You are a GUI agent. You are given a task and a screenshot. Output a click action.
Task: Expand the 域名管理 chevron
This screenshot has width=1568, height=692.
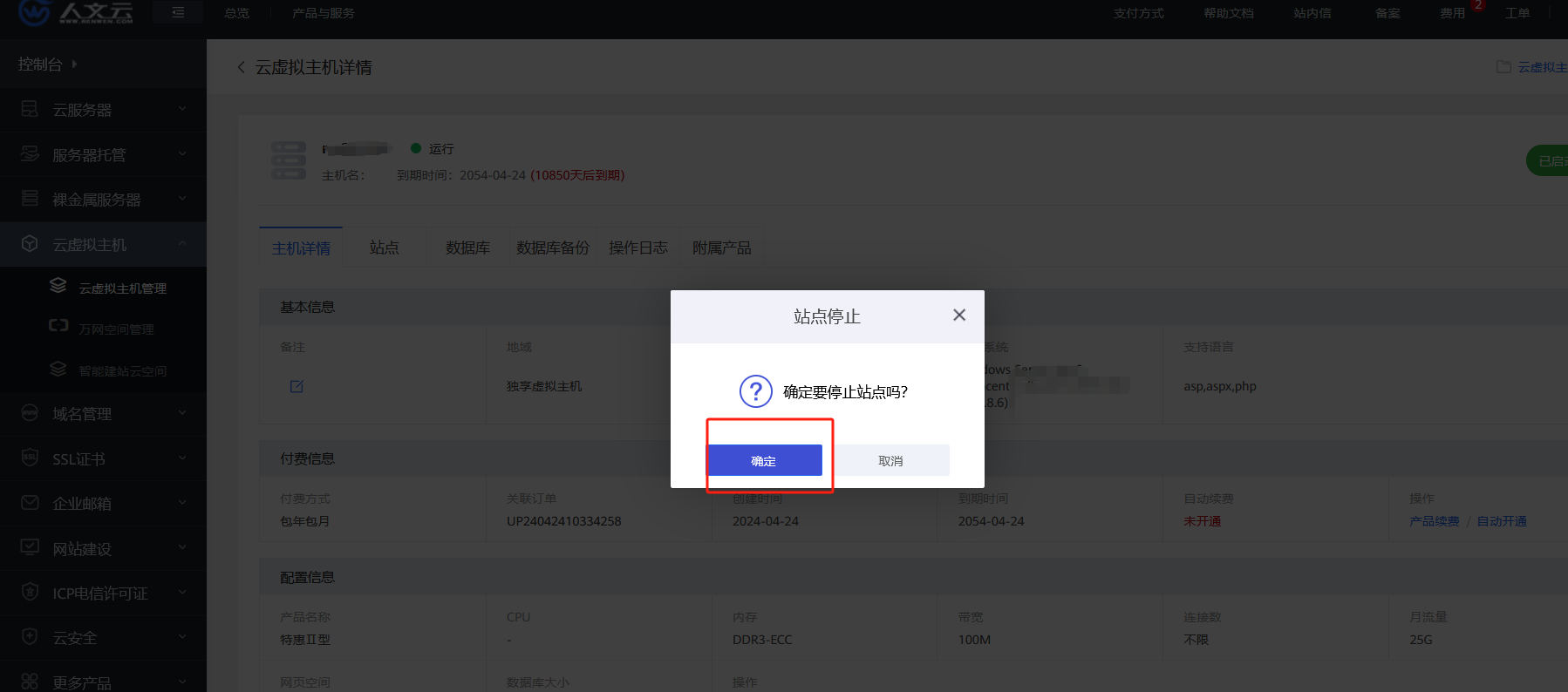point(182,413)
